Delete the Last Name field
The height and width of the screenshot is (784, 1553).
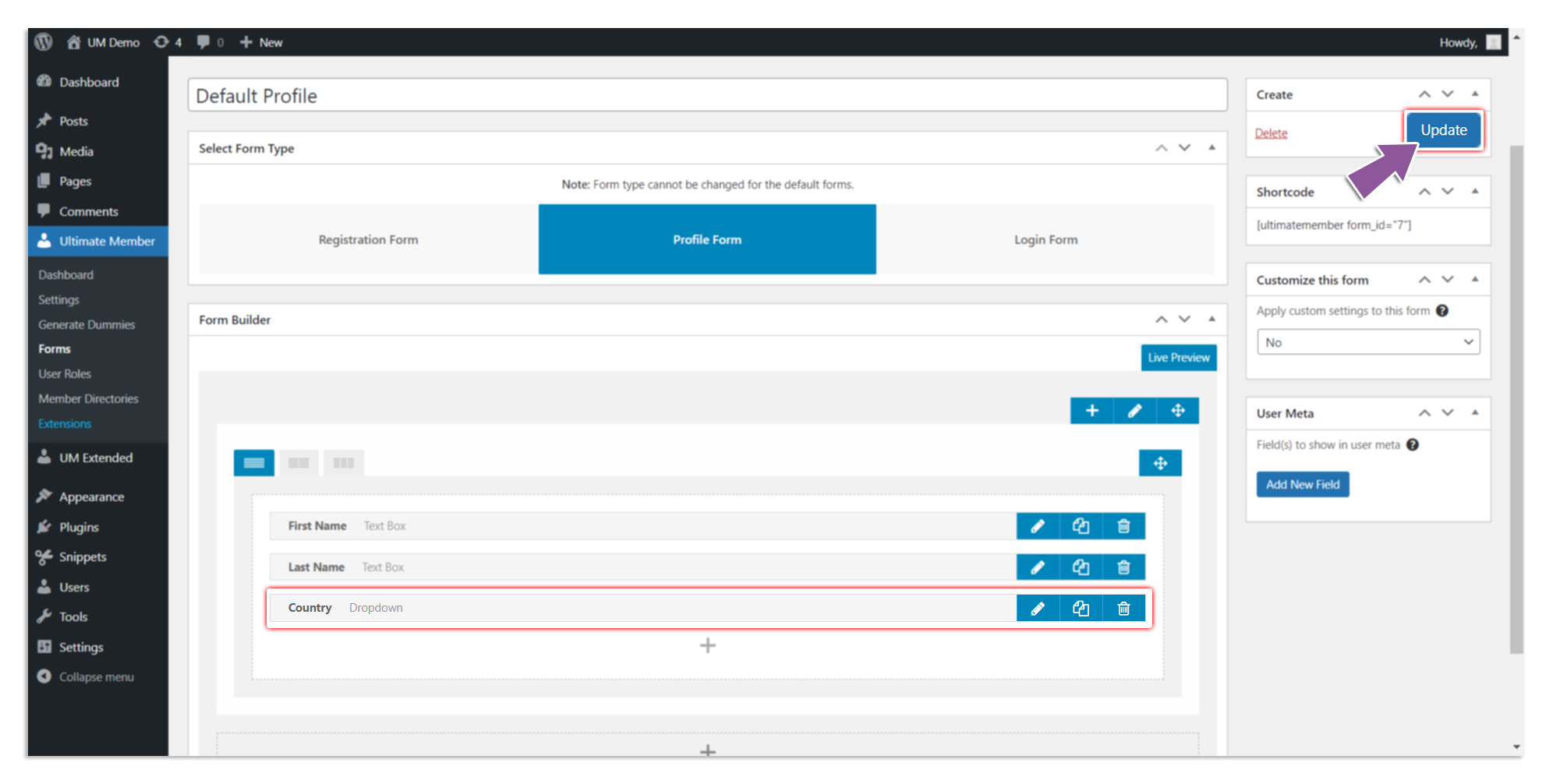point(1123,567)
